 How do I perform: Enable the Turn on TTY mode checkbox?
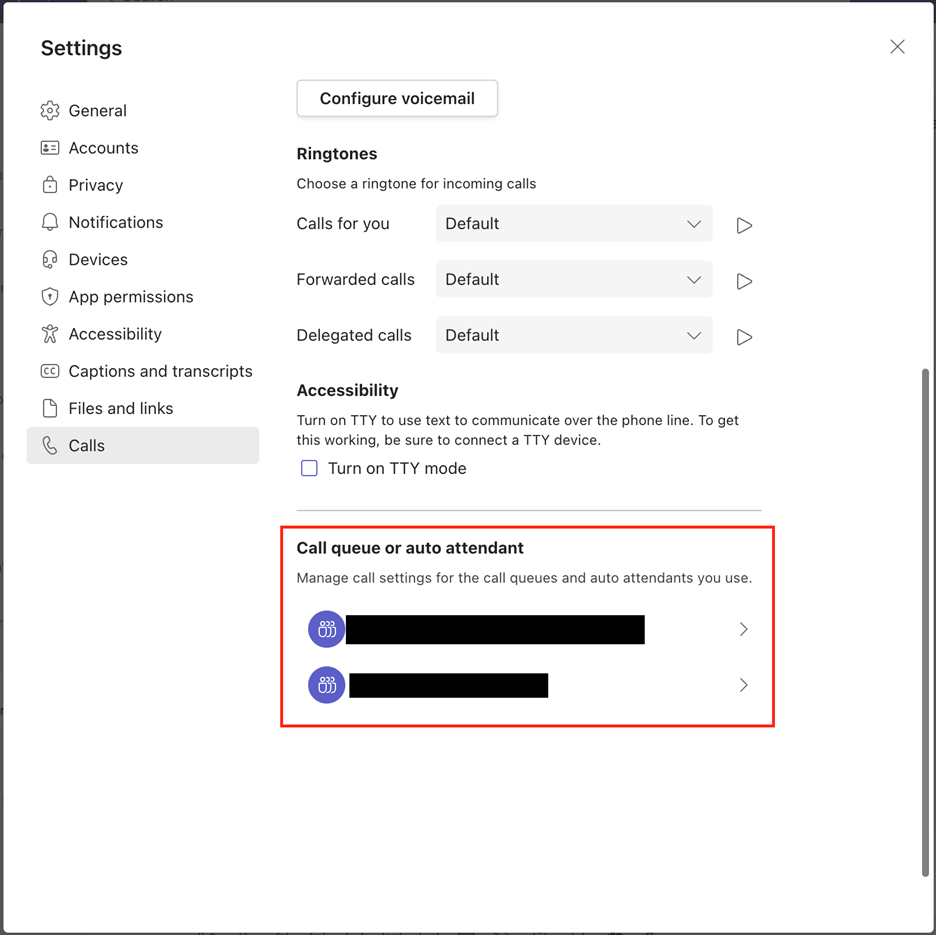click(x=310, y=468)
